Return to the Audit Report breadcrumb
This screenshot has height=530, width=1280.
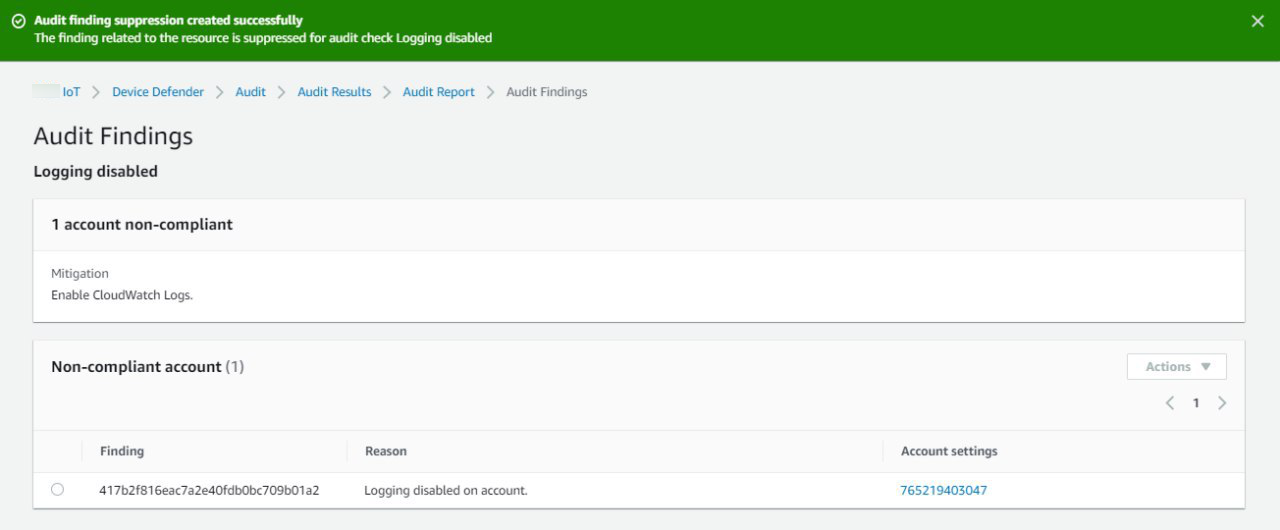(x=438, y=92)
